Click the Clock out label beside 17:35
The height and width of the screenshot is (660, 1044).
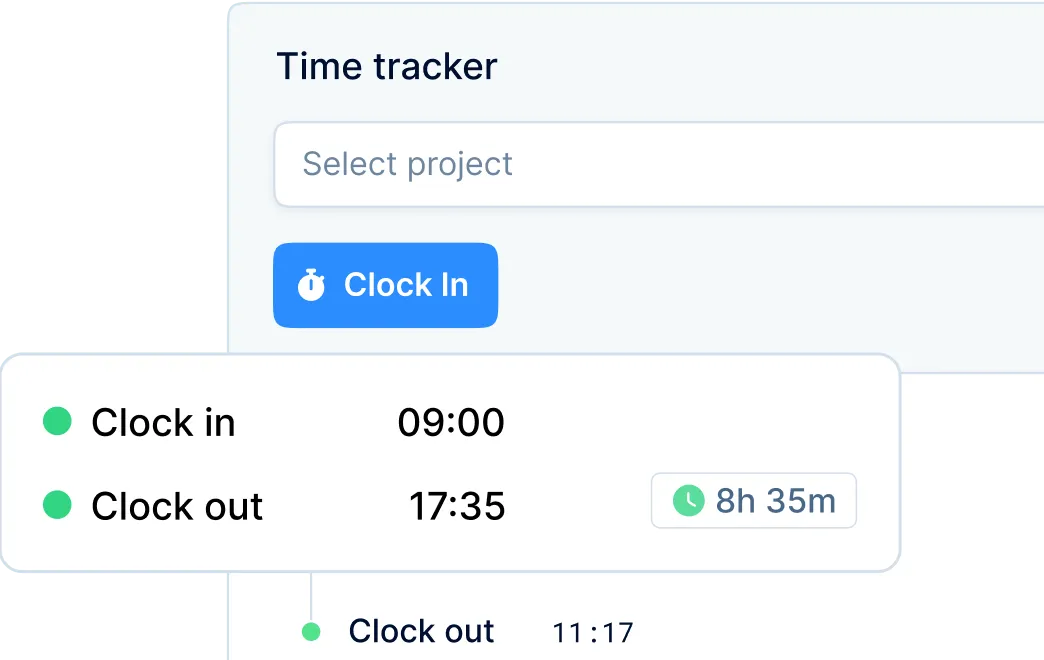click(177, 507)
